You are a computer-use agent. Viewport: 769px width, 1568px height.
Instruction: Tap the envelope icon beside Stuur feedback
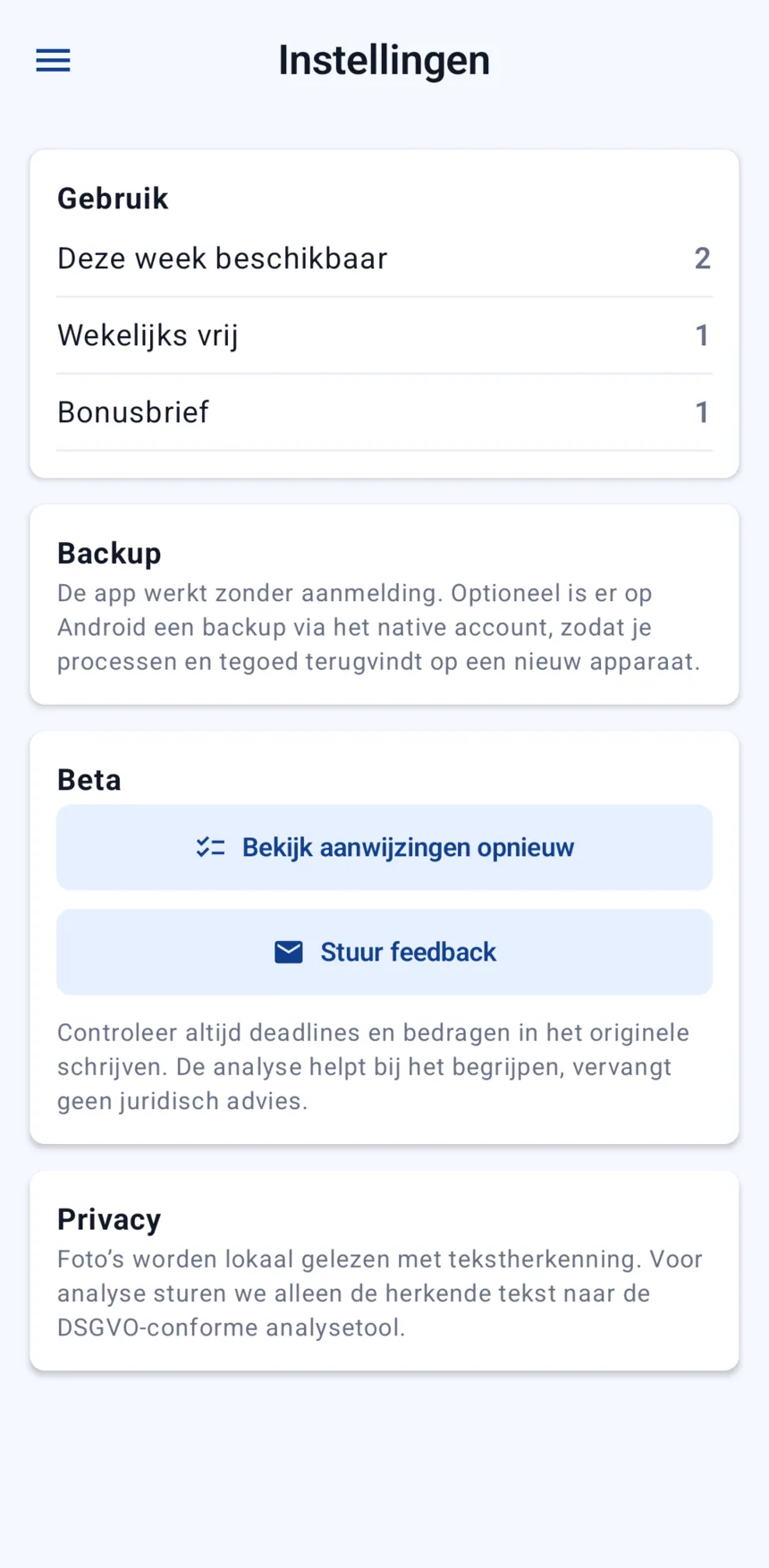point(289,952)
